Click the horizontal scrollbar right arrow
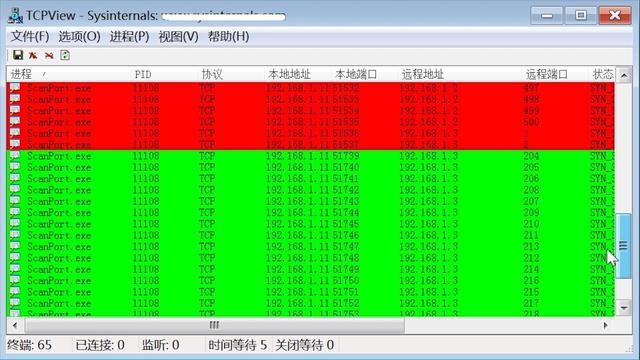 click(606, 325)
